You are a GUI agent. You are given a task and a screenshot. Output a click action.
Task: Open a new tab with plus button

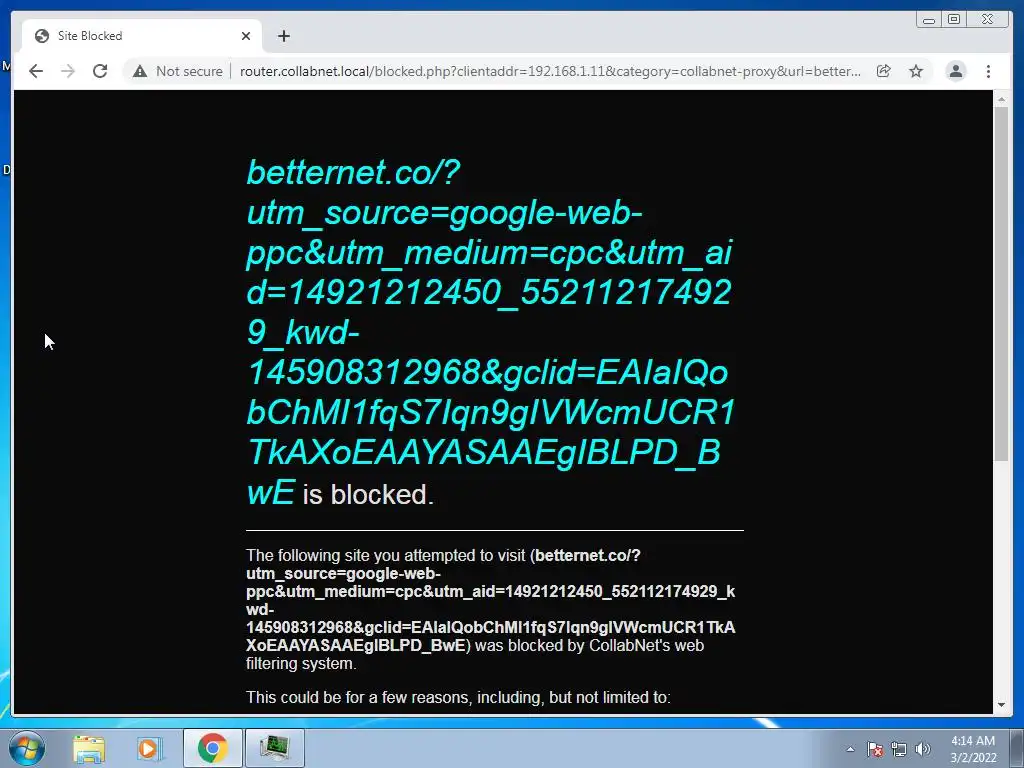[283, 36]
